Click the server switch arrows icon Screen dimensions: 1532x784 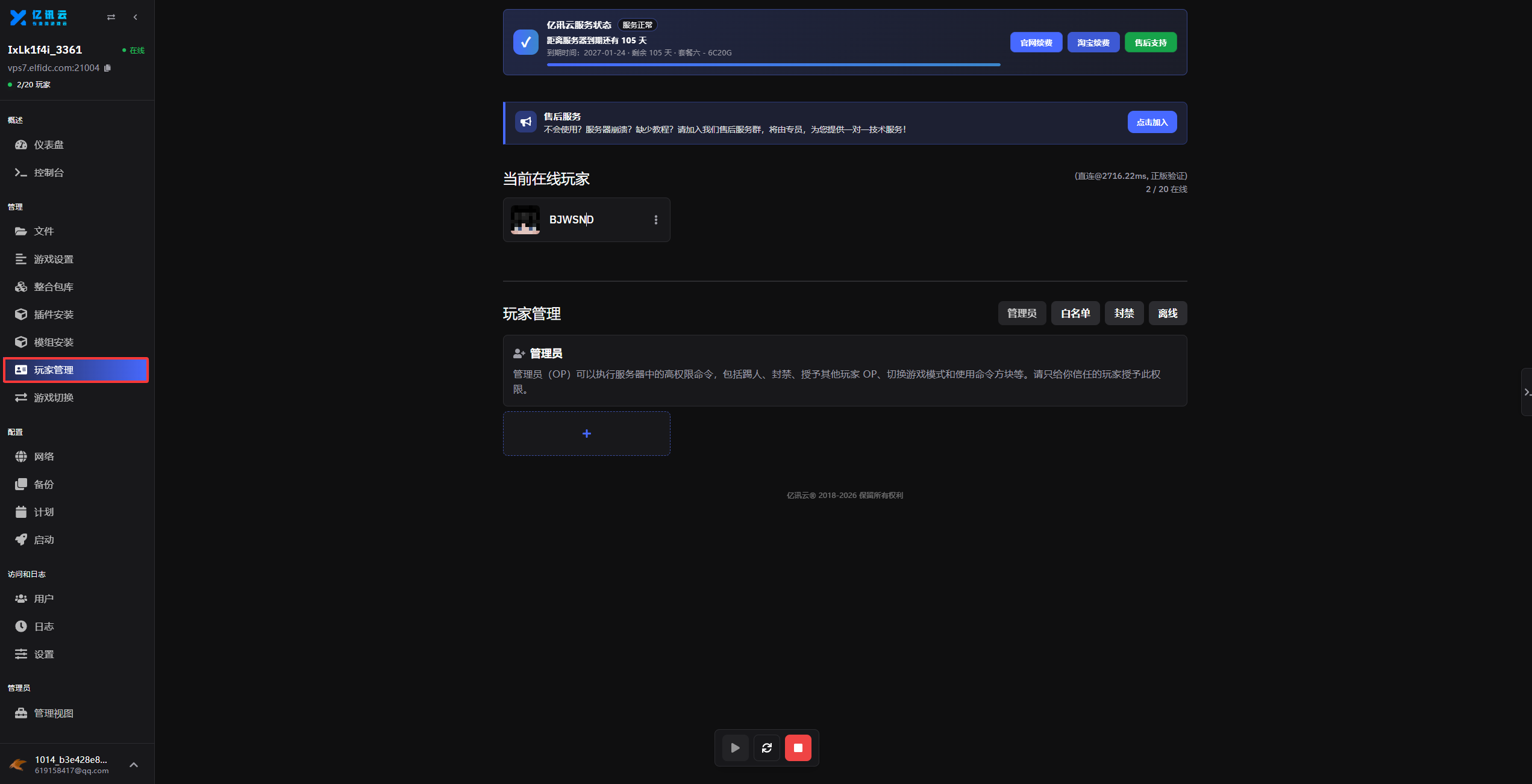click(111, 17)
